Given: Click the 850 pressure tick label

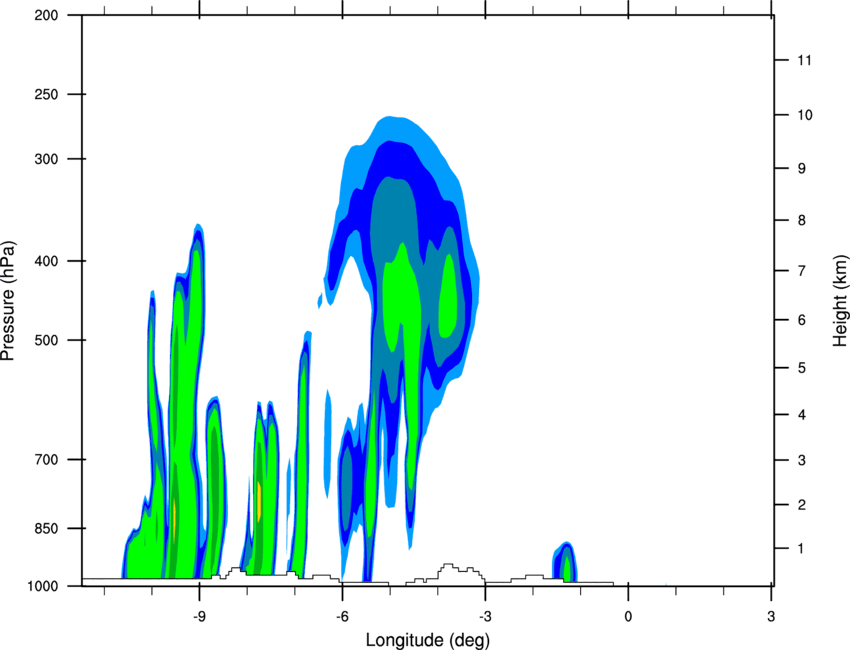Looking at the screenshot, I should [x=46, y=528].
